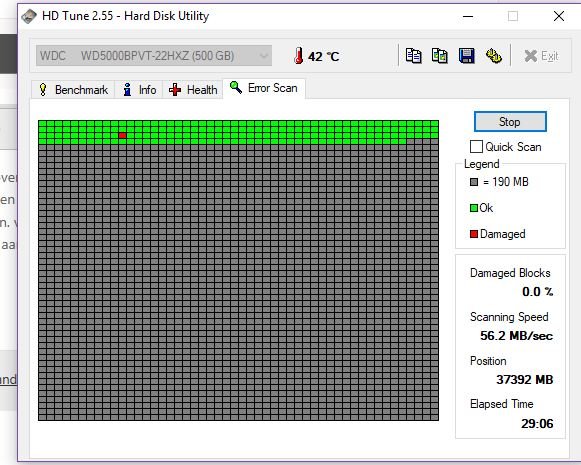
Task: Open the Info tab
Action: 139,90
